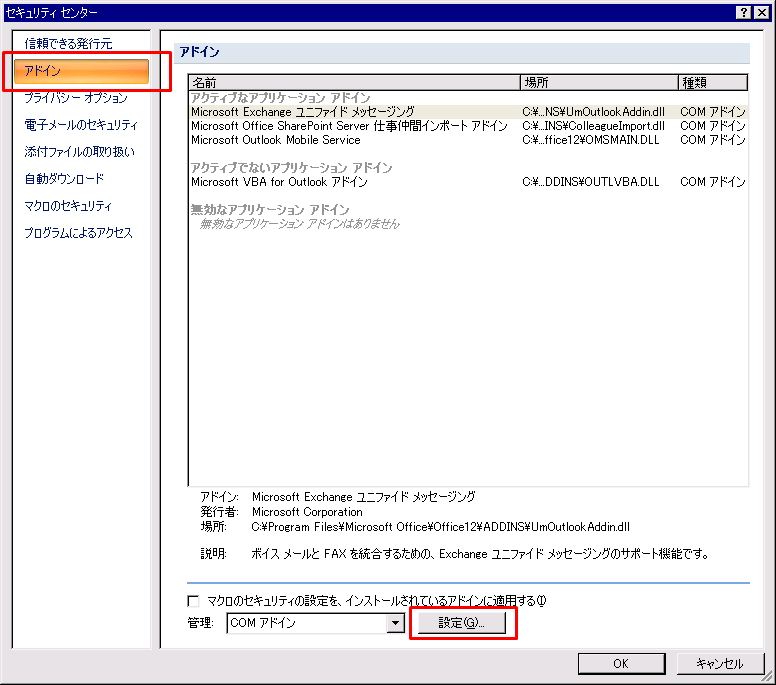
Task: Select Microsoft Exchange ユニファイド メッセージング row
Action: [468, 112]
